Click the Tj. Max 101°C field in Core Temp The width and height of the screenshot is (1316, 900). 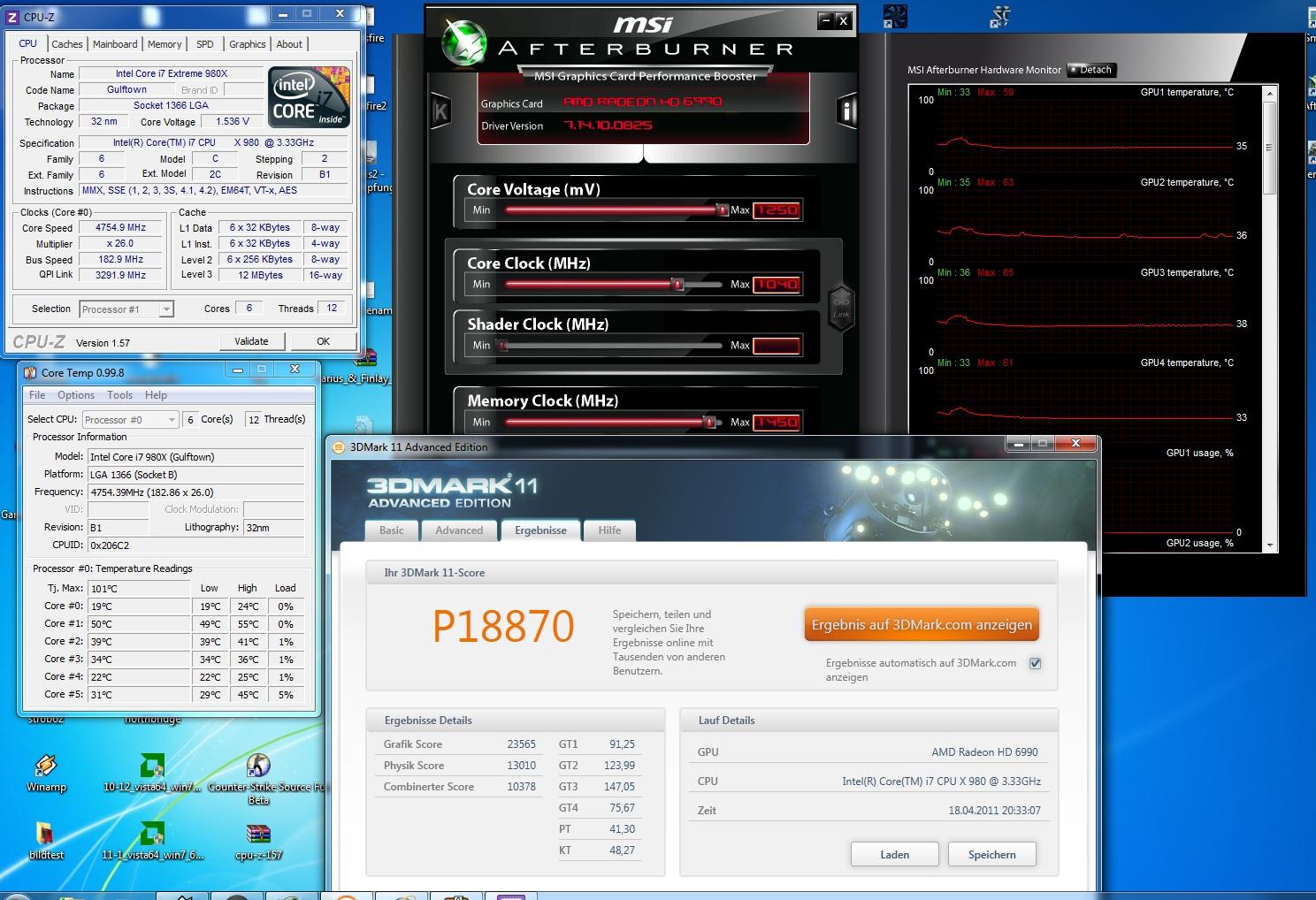point(138,588)
